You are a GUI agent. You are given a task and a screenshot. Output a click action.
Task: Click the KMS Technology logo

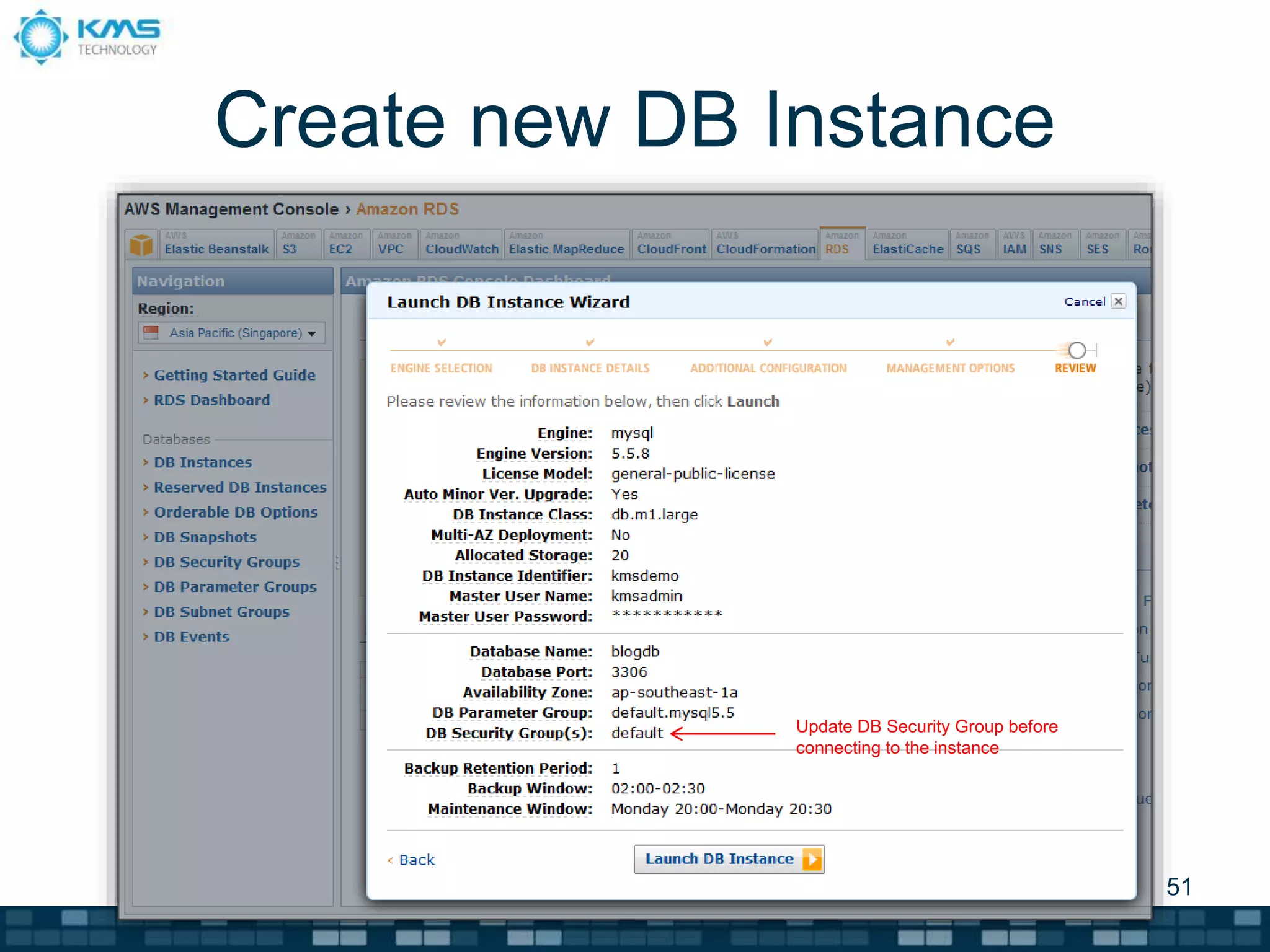87,37
